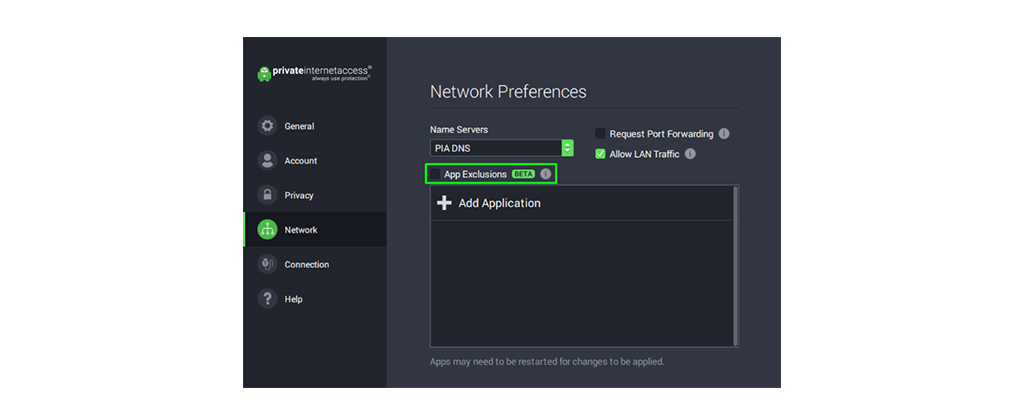
Task: Click the General gear icon
Action: (267, 126)
